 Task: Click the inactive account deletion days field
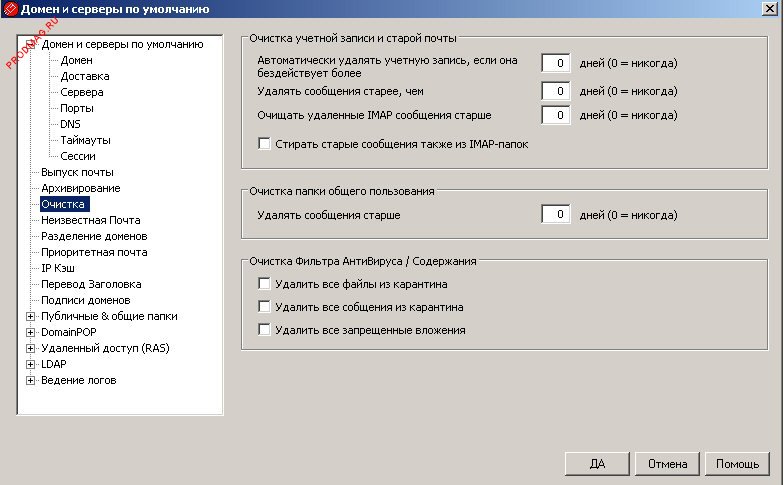point(555,63)
